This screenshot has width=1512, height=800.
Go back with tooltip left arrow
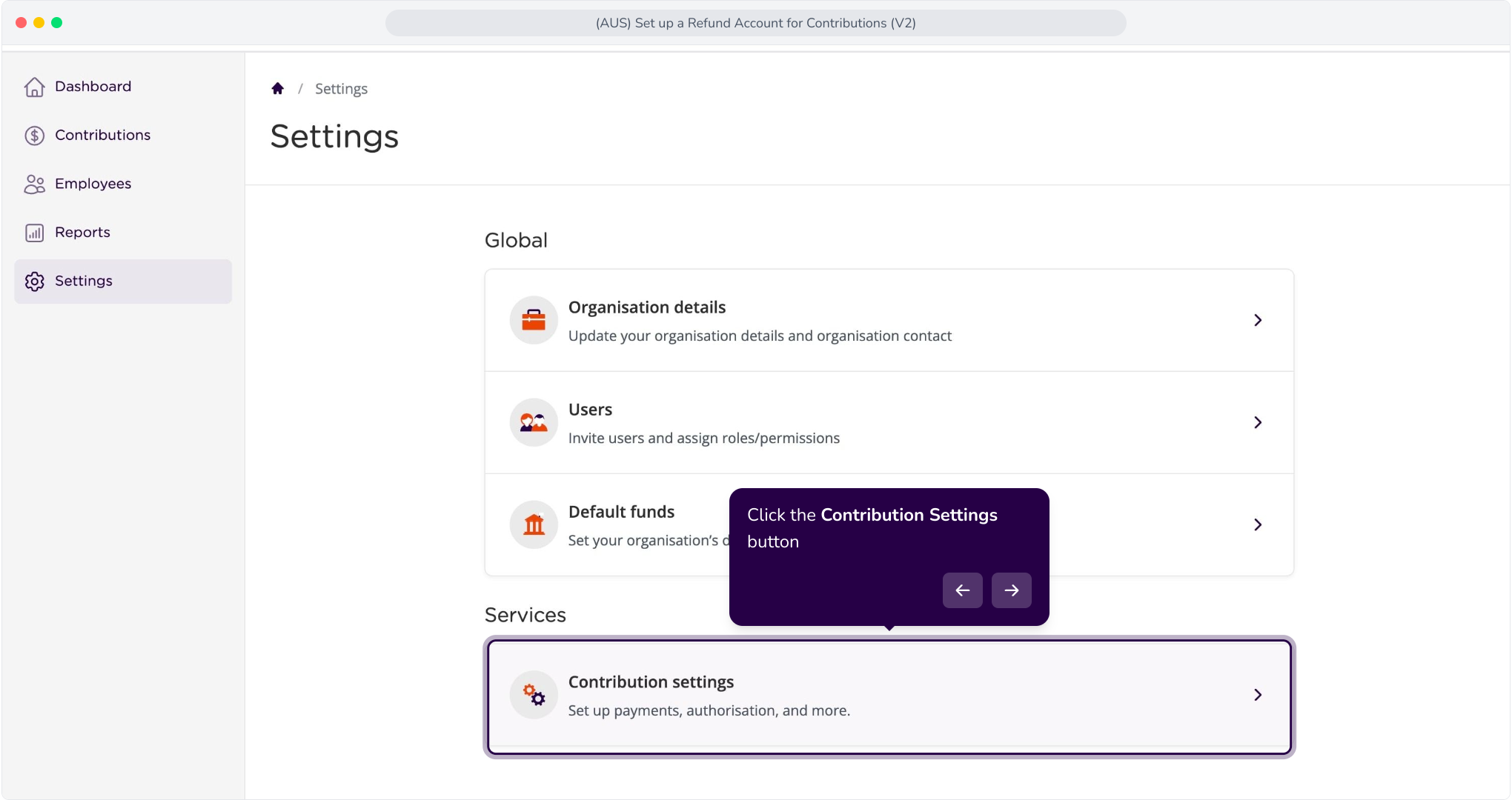963,590
